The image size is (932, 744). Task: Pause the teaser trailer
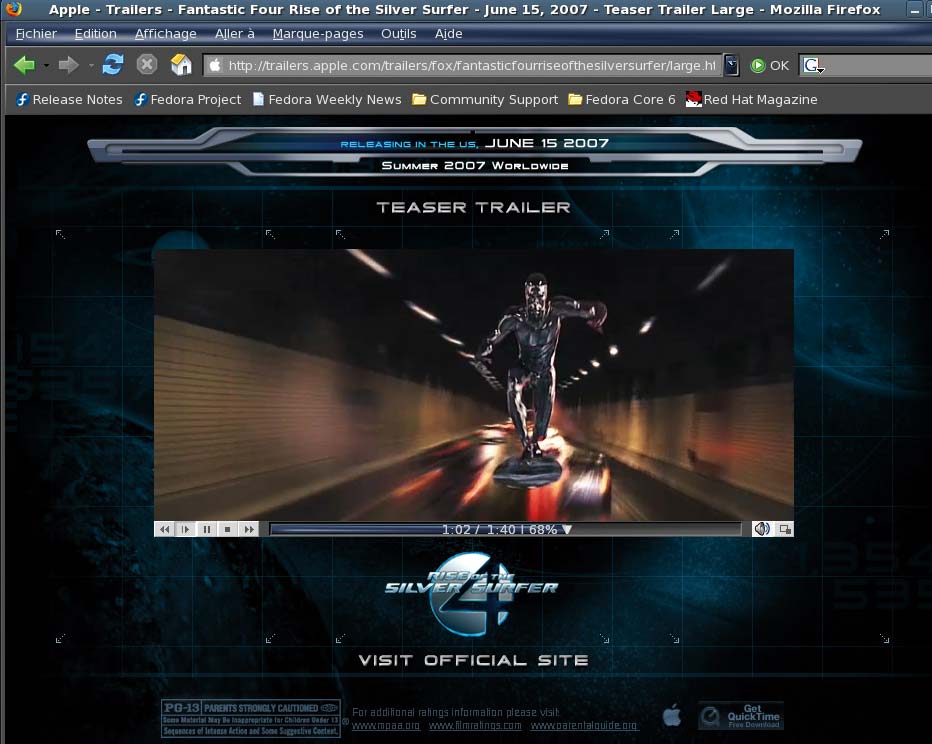(206, 529)
